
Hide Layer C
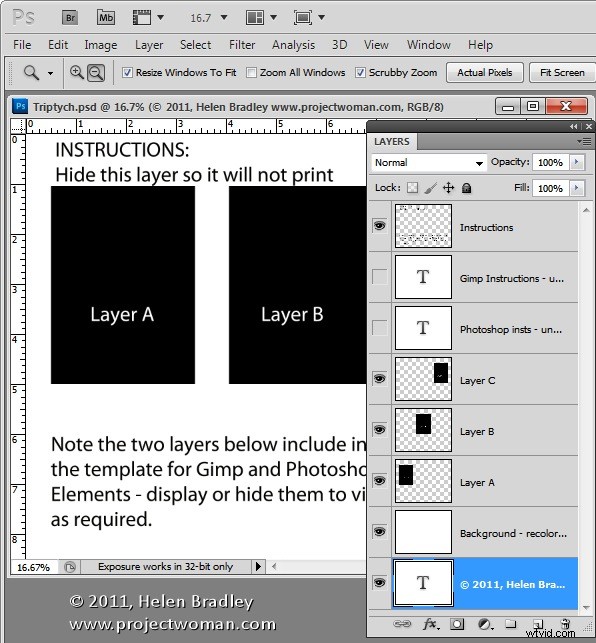[379, 379]
